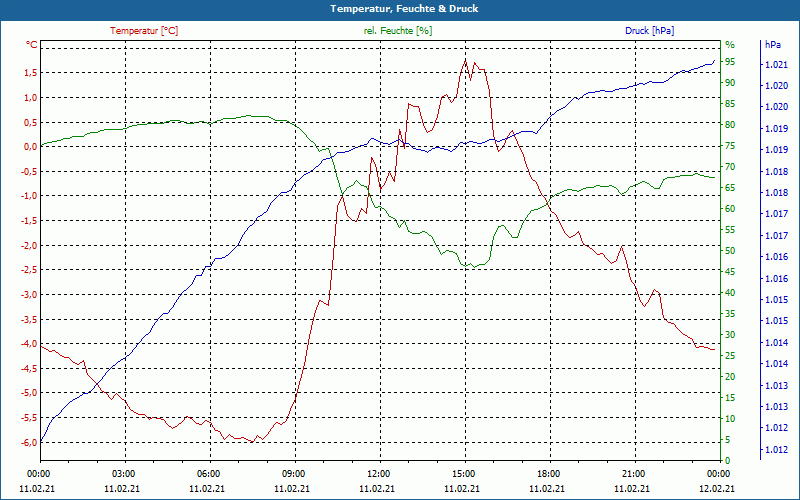Select the red Temperatur [°C] legend label
The image size is (800, 500).
pyautogui.click(x=144, y=31)
